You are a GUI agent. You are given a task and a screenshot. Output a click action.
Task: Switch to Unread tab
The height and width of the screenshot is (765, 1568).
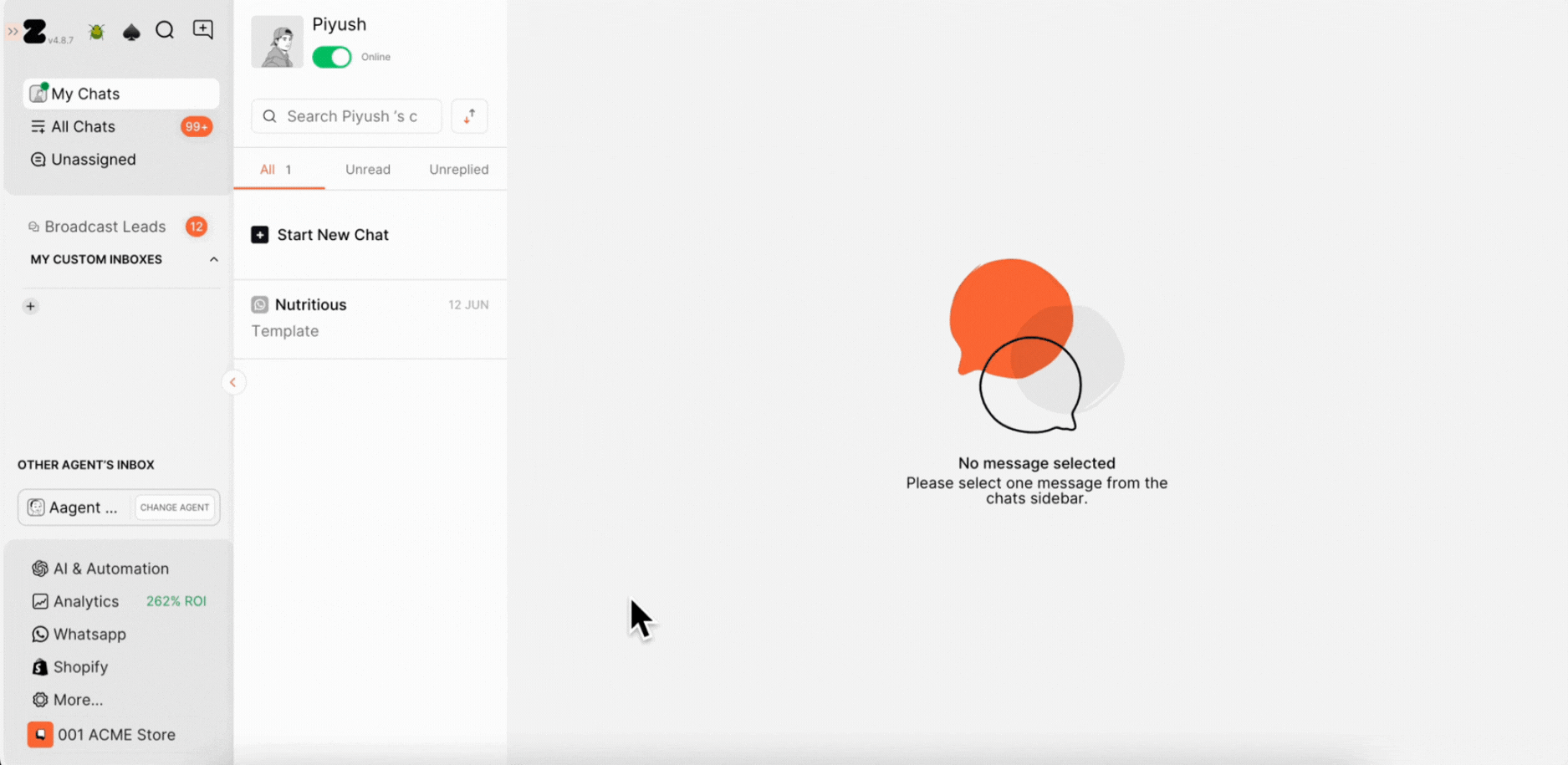click(368, 170)
